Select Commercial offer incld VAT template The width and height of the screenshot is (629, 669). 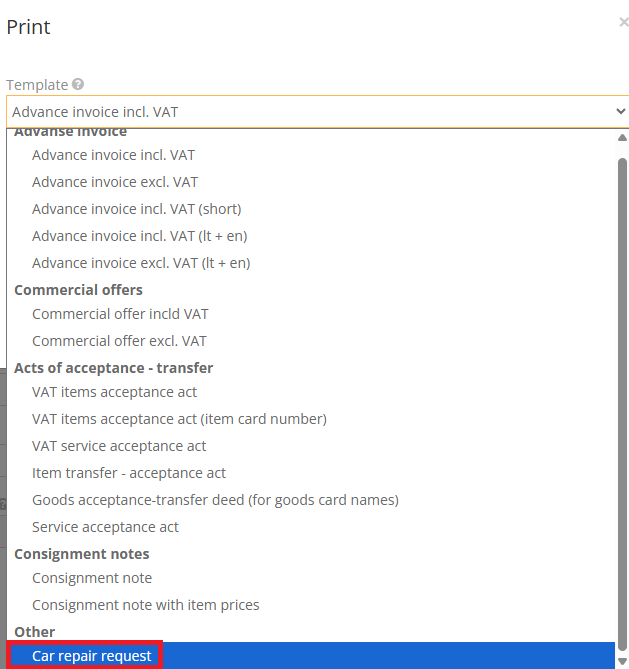tap(120, 314)
